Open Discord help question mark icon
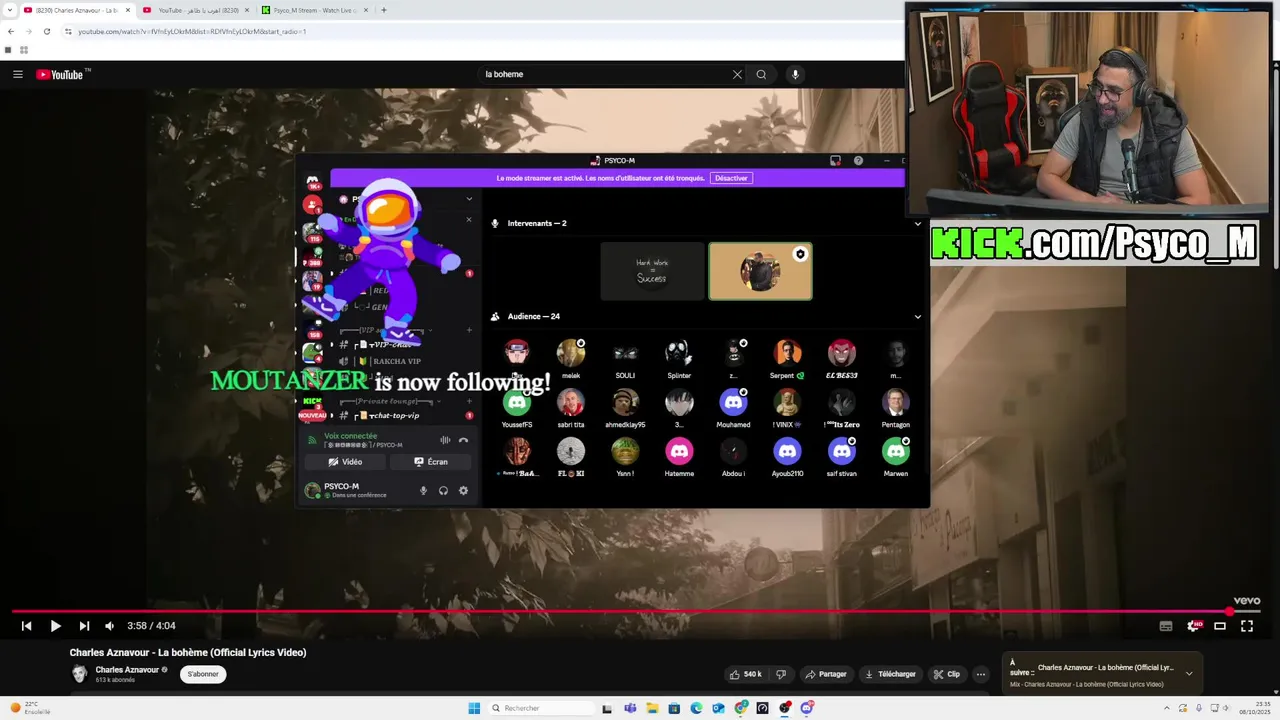Screen dimensions: 1280x720 [x=858, y=160]
